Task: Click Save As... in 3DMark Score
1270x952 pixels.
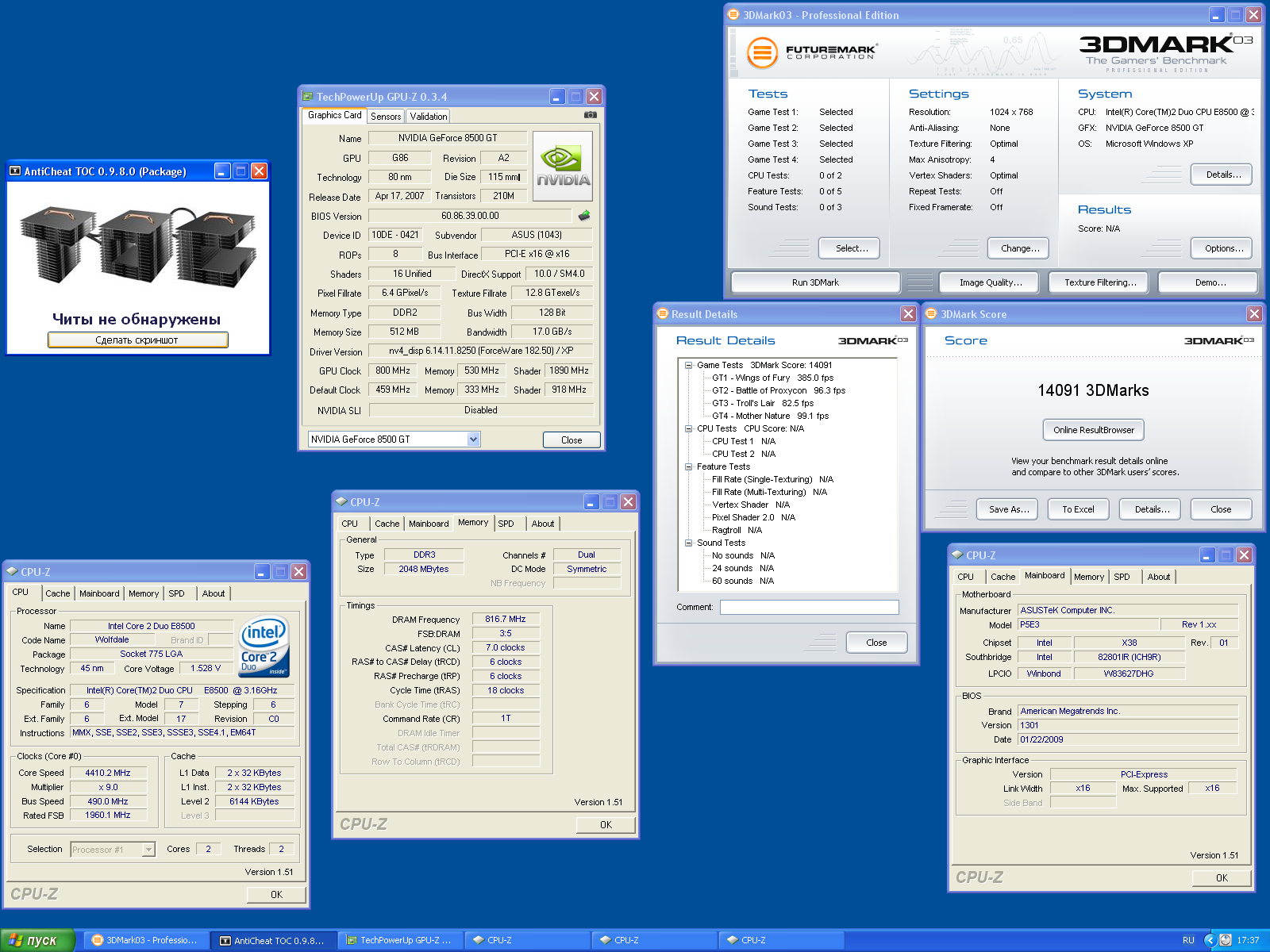Action: [1008, 509]
